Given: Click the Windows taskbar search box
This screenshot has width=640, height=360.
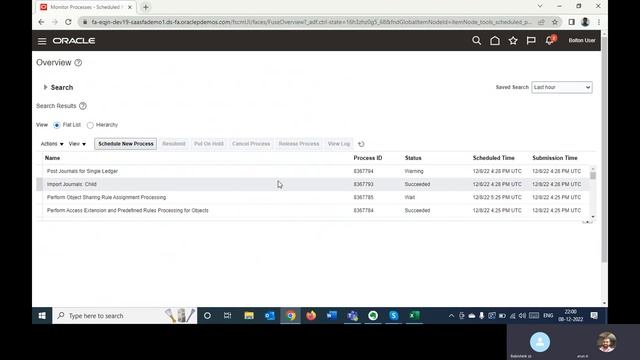Looking at the screenshot, I should point(125,316).
